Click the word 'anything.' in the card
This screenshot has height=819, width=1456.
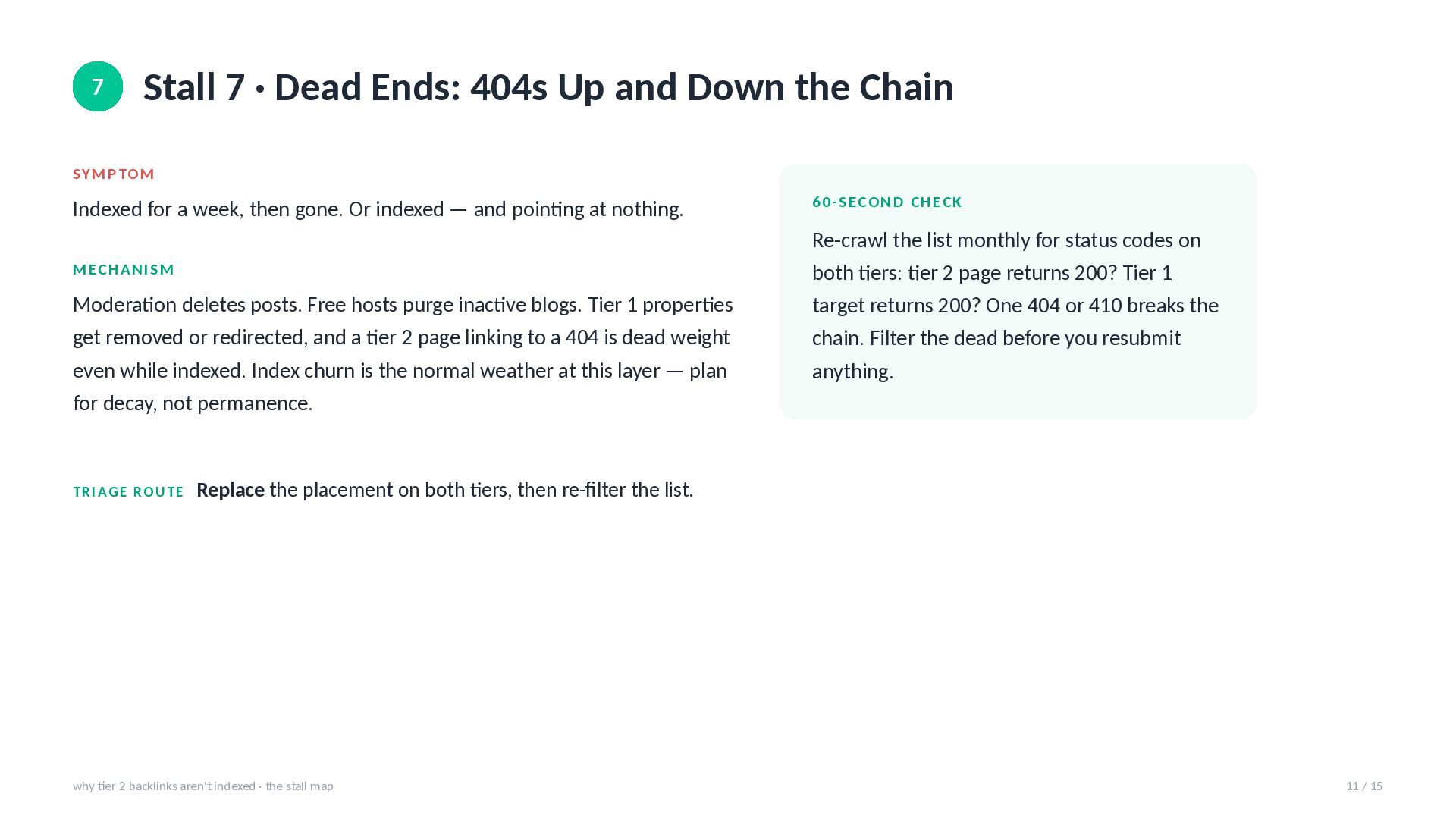coord(853,372)
